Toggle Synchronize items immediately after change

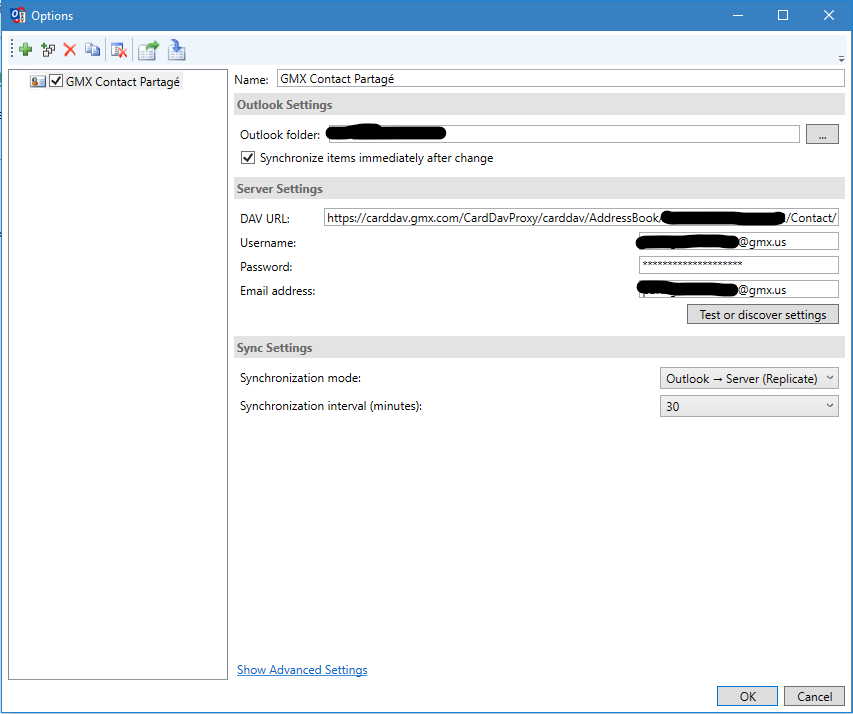tap(247, 157)
